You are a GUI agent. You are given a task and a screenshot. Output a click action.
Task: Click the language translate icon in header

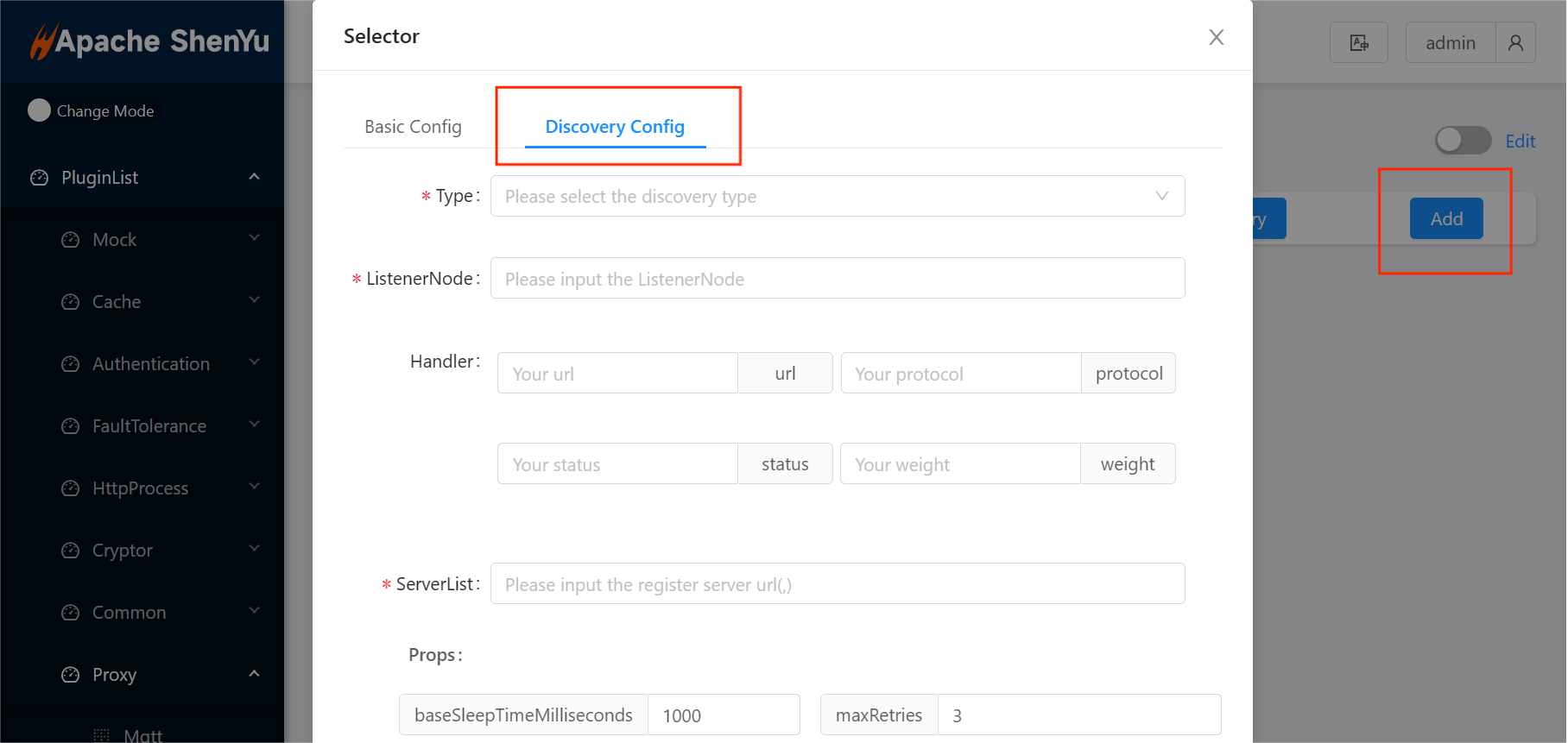tap(1358, 43)
